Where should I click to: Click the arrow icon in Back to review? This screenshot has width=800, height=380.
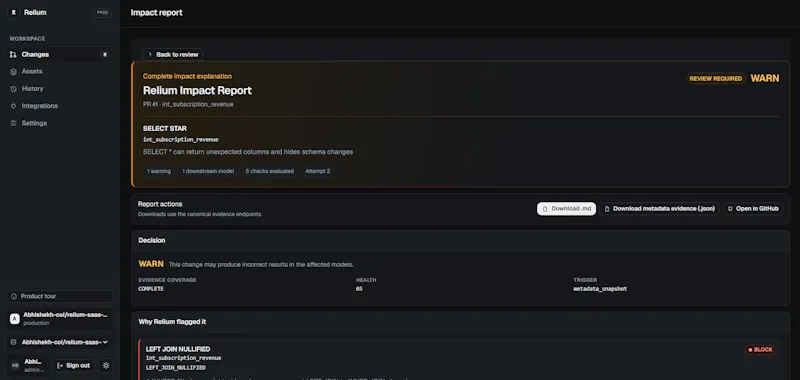point(150,55)
